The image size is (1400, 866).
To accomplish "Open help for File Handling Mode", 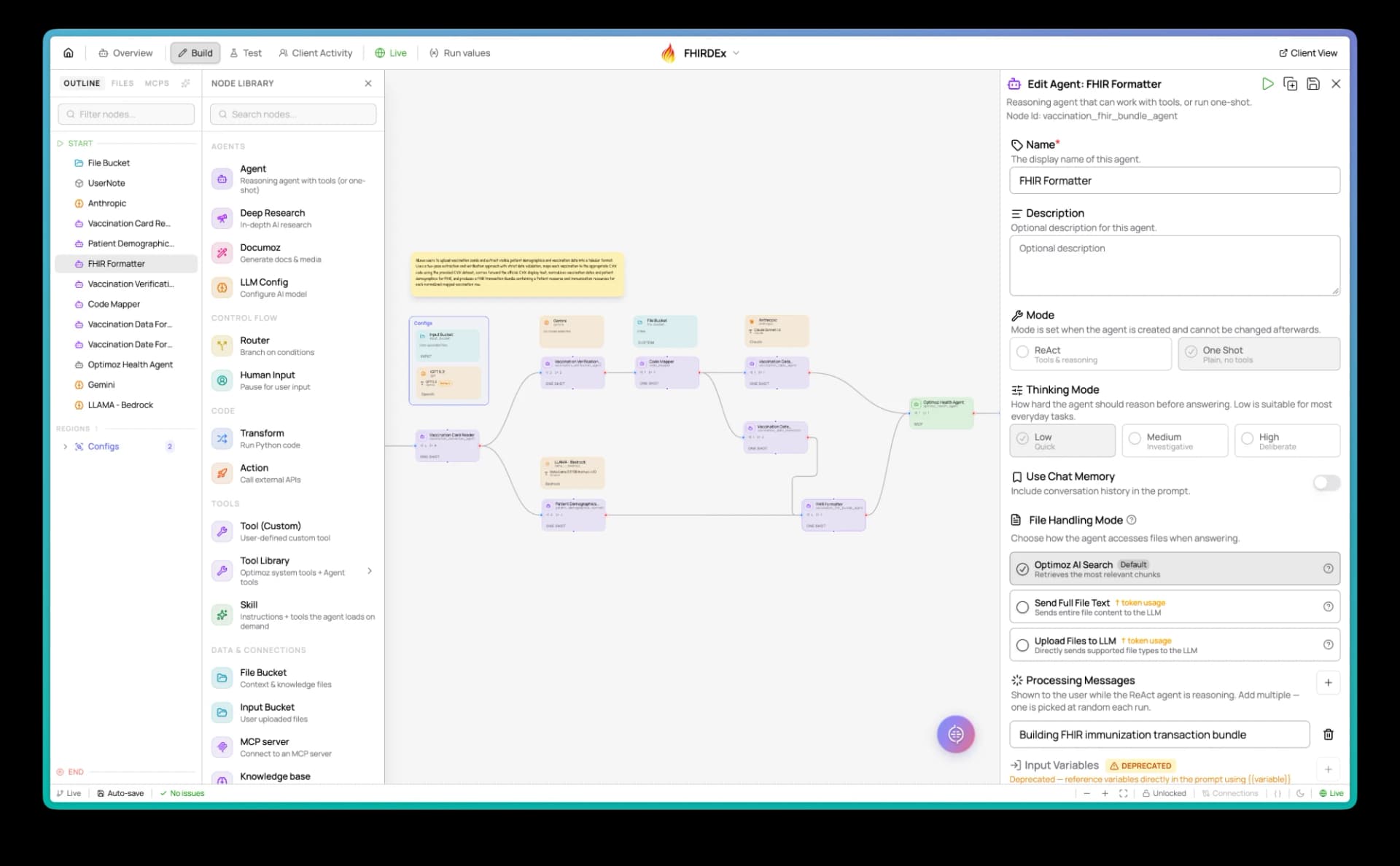I will point(1132,520).
